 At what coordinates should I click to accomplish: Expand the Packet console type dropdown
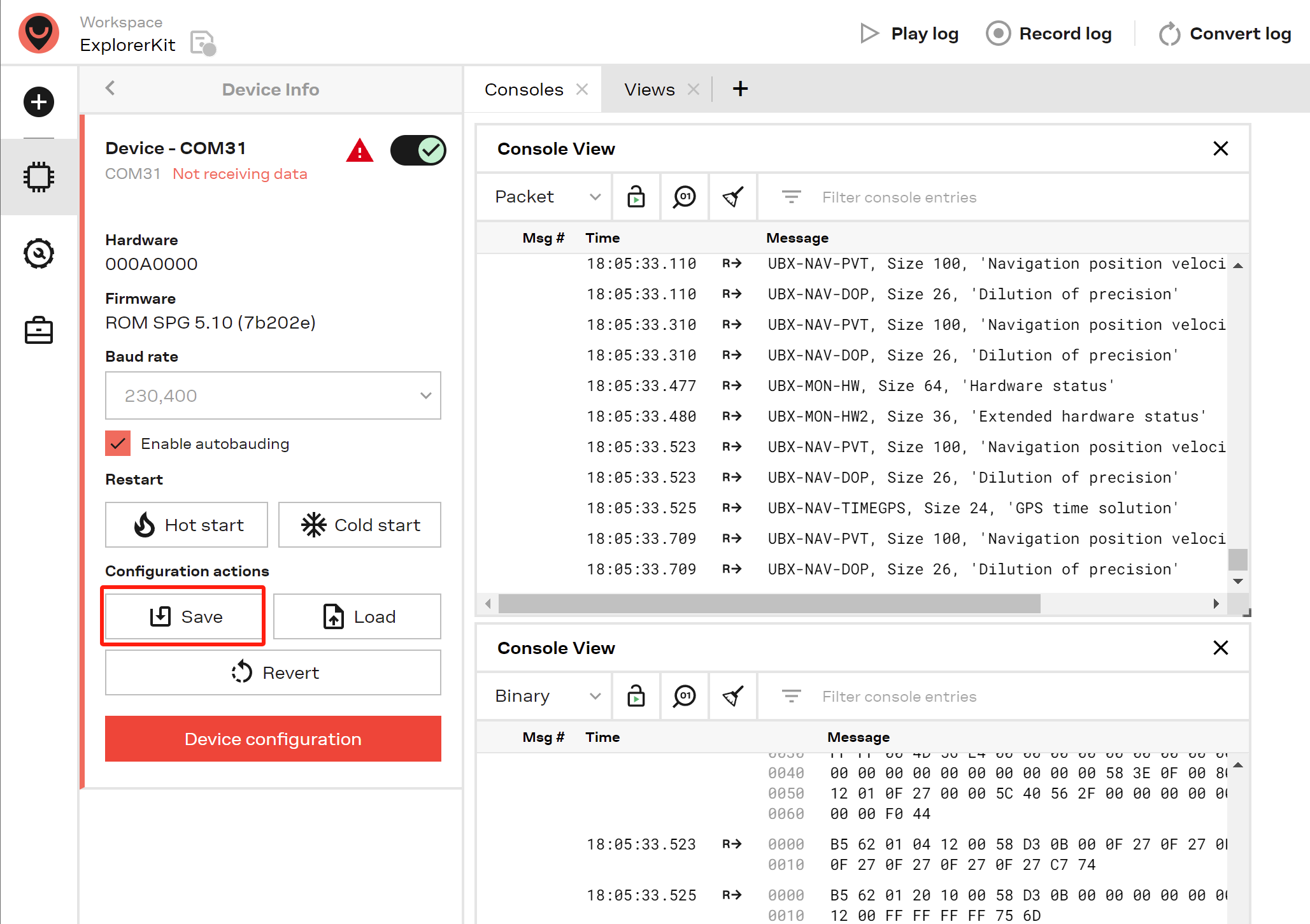pyautogui.click(x=548, y=197)
